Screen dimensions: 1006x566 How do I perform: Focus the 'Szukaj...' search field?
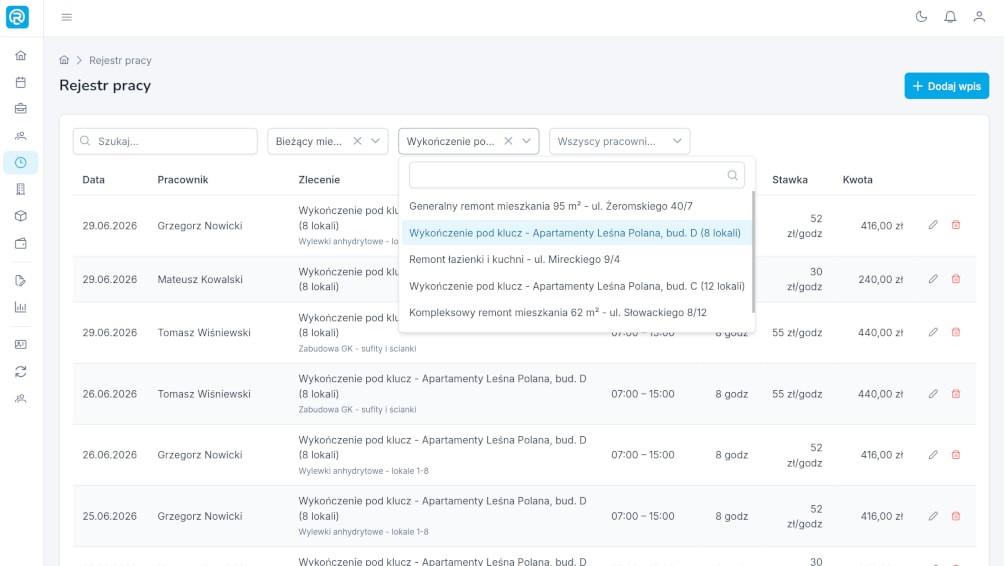click(165, 141)
